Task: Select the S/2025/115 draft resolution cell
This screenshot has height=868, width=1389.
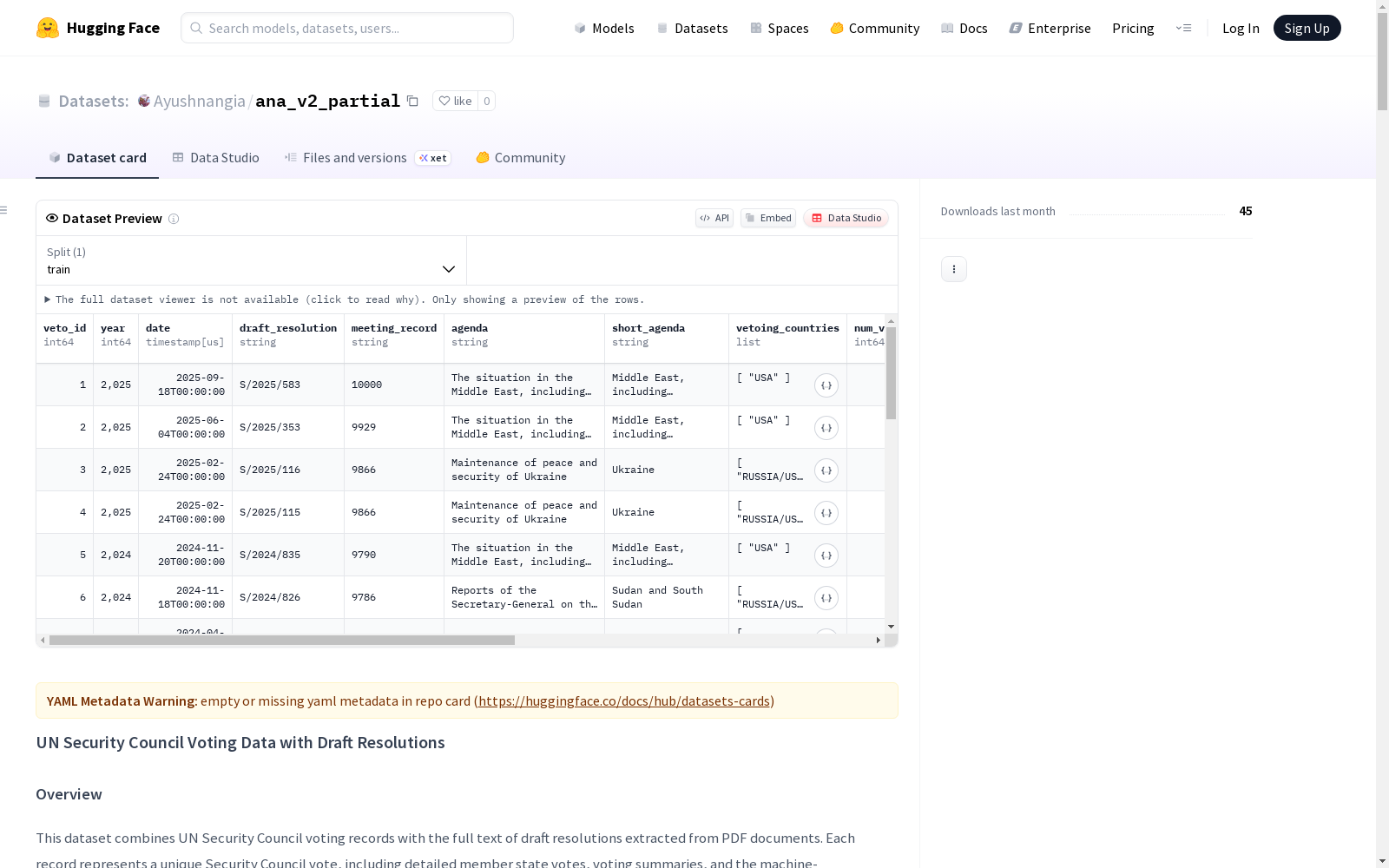Action: click(x=288, y=512)
